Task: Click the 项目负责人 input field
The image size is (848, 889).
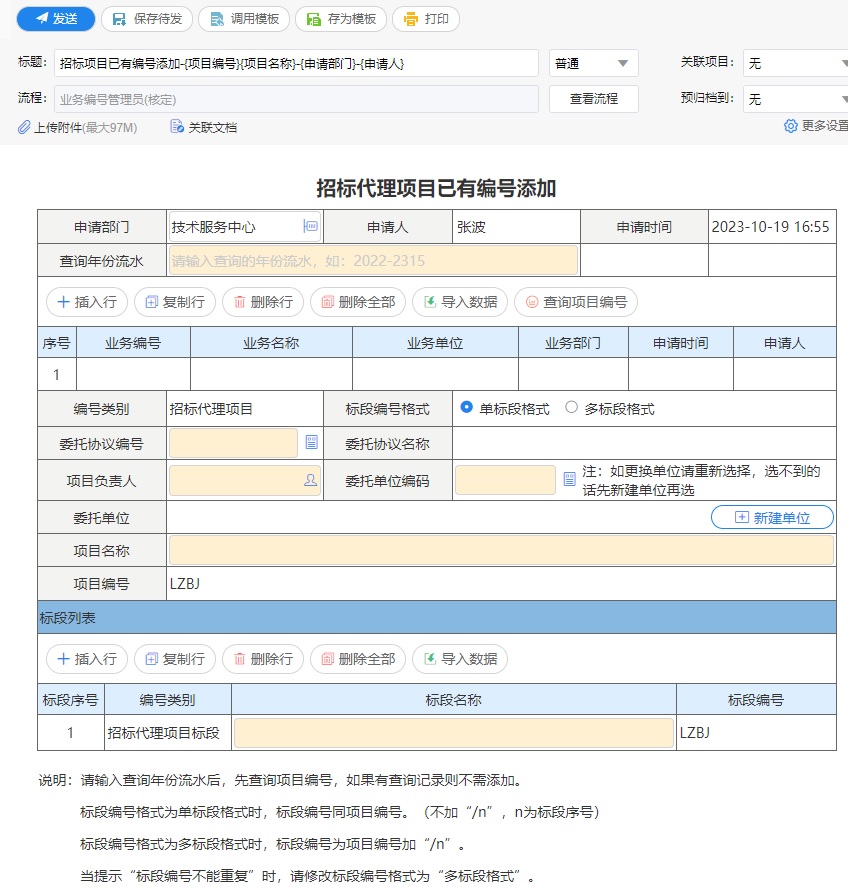Action: click(x=245, y=481)
